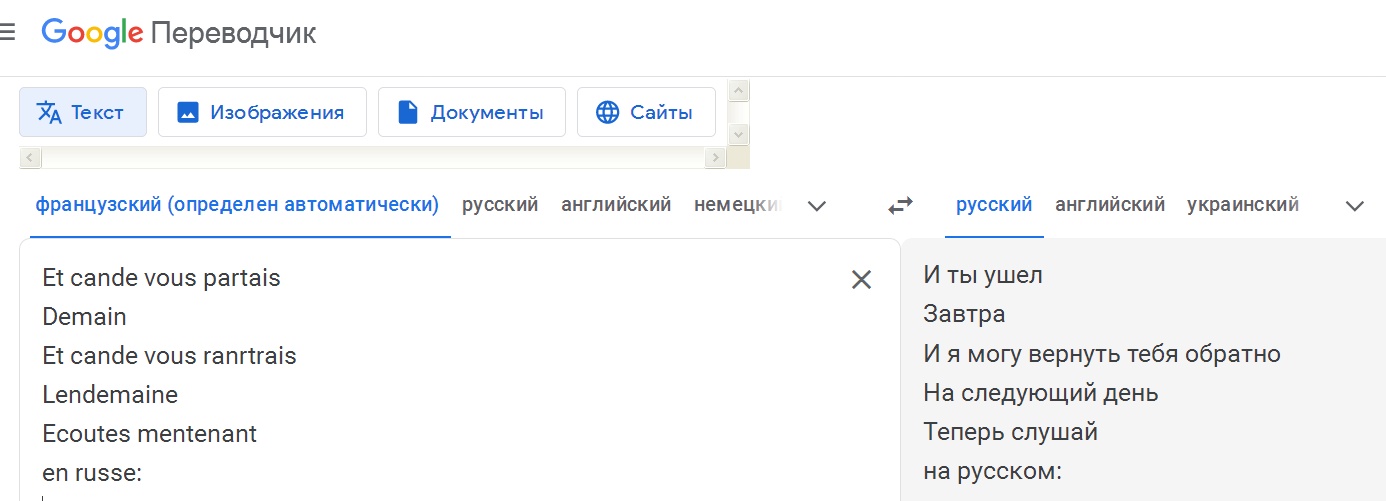The image size is (1386, 501).
Task: Open the hamburger main menu
Action: point(7,33)
